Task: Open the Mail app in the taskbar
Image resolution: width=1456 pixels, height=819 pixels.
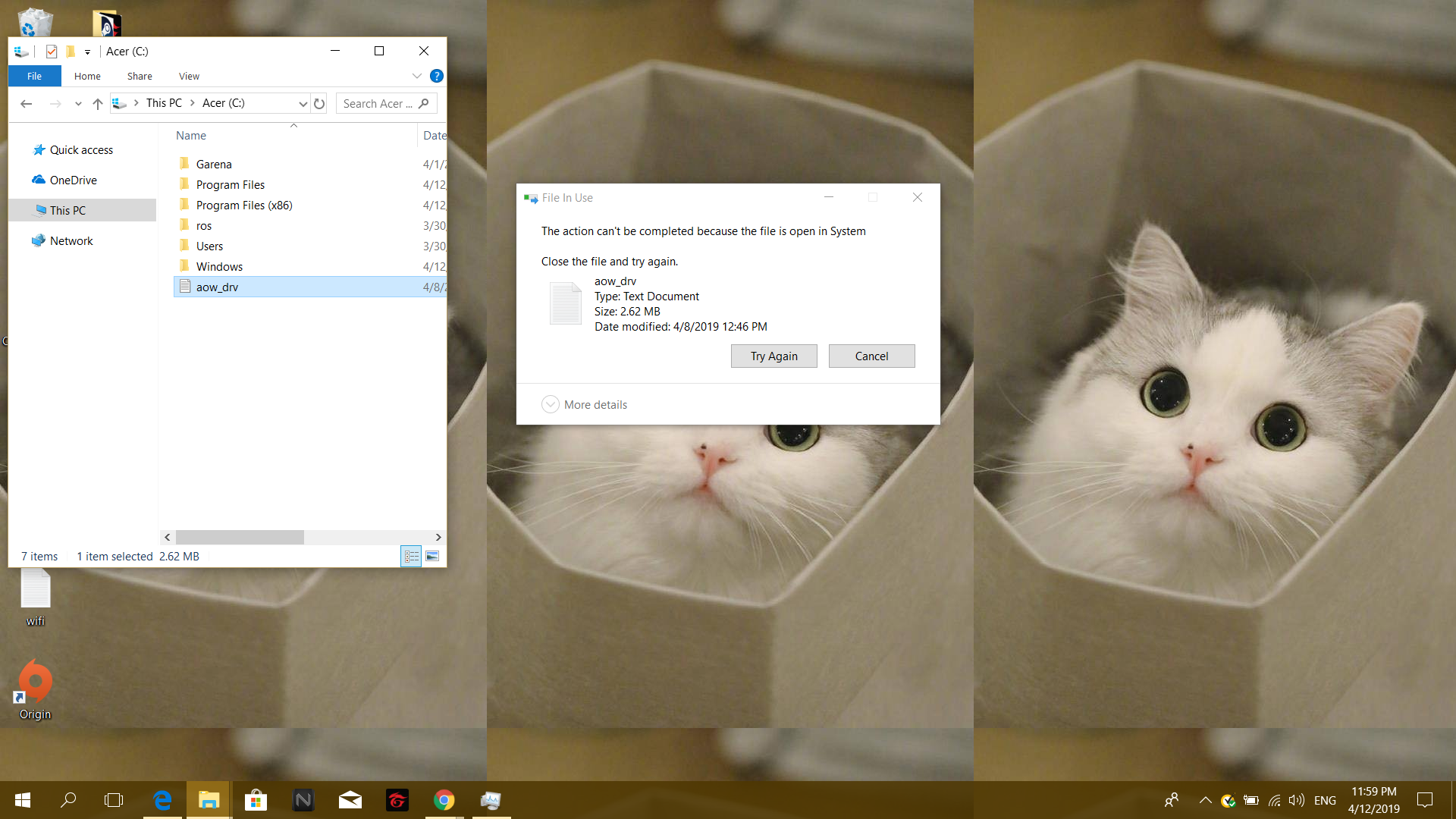Action: coord(350,800)
